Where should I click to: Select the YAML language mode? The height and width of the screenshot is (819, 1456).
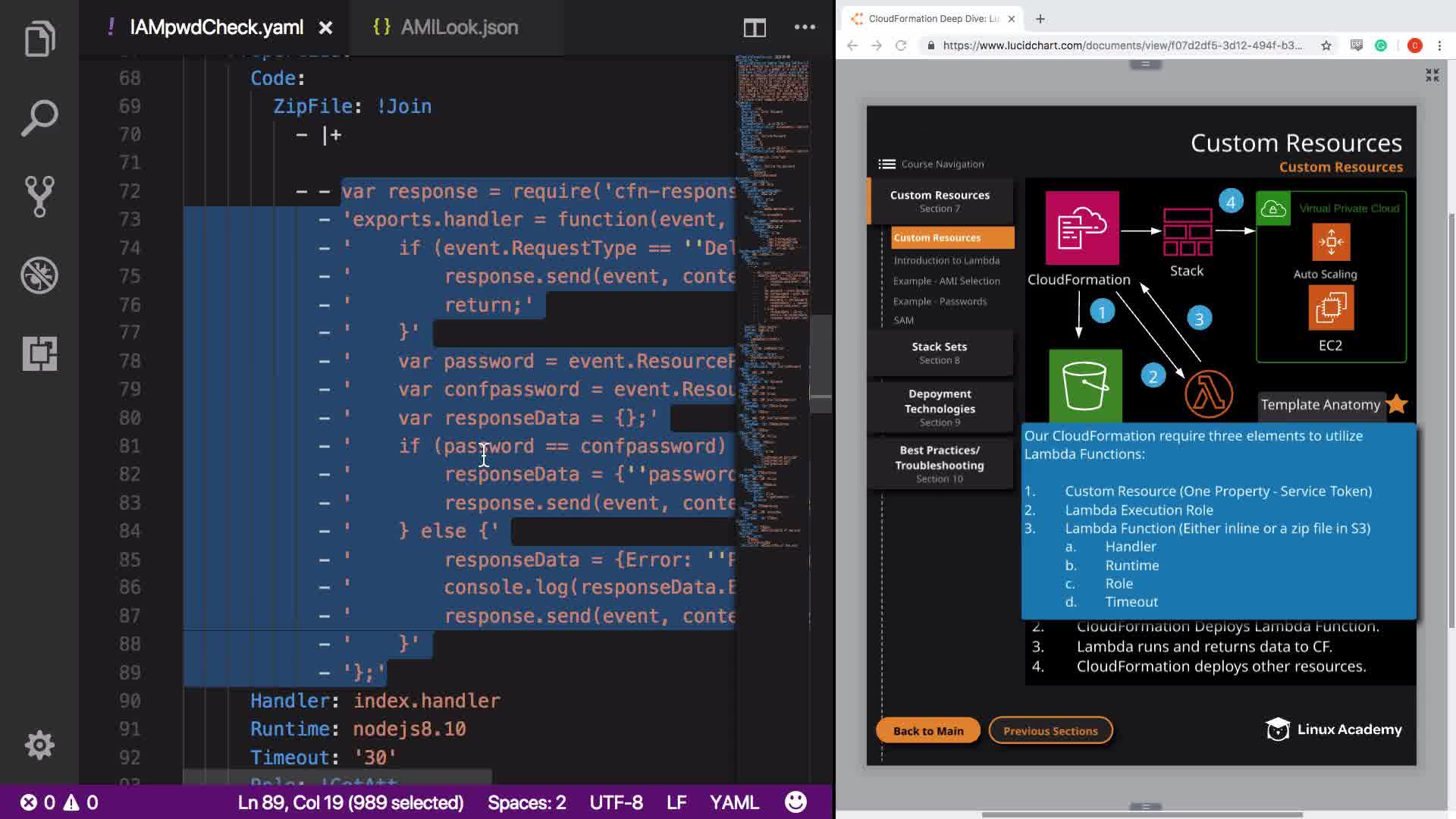coord(733,802)
